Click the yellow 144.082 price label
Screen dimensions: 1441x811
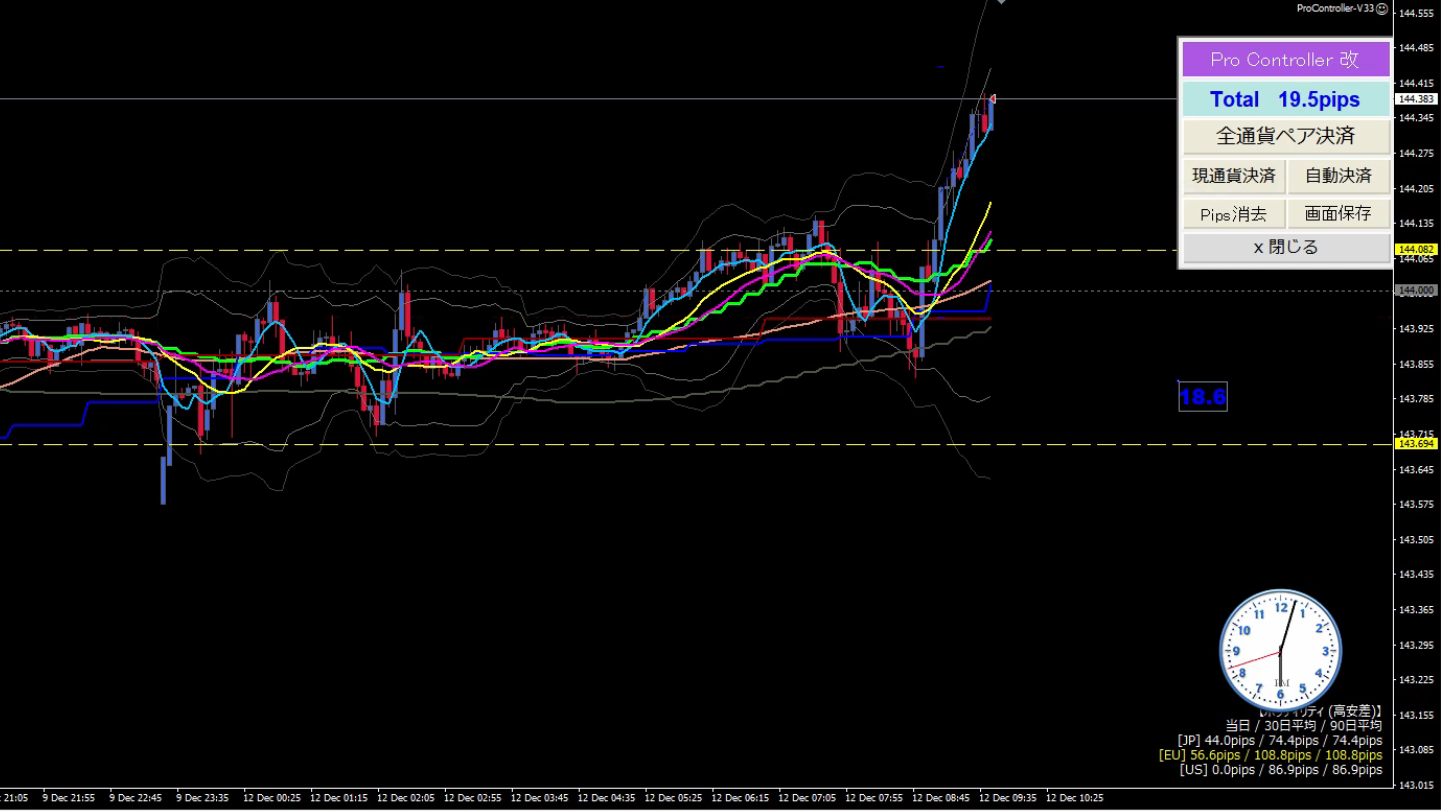tap(1416, 249)
